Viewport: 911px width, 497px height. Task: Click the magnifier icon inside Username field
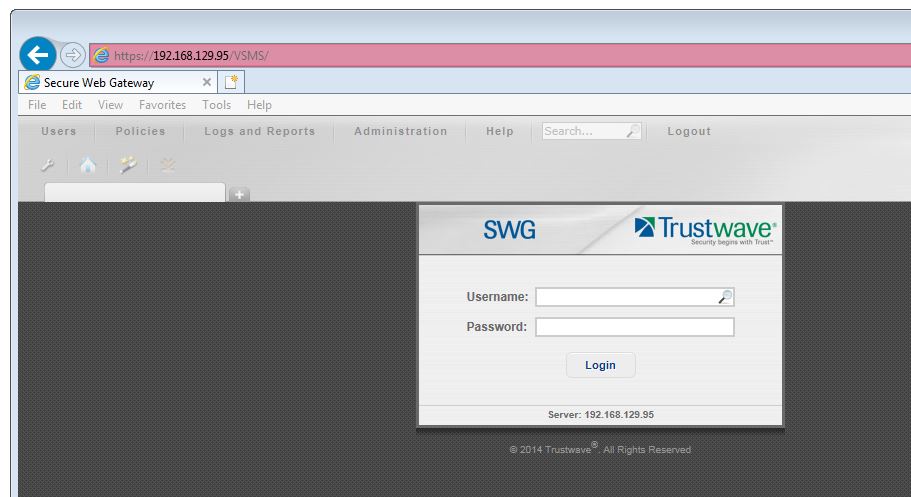(724, 297)
